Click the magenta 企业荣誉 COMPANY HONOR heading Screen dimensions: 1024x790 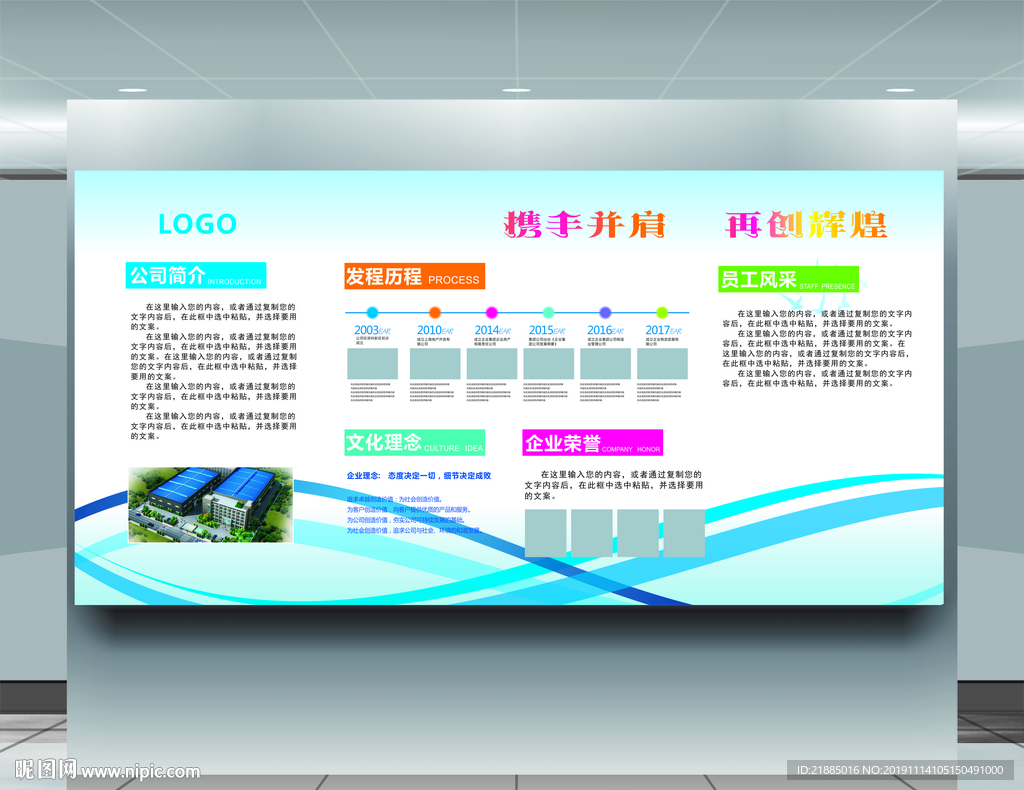pos(593,443)
